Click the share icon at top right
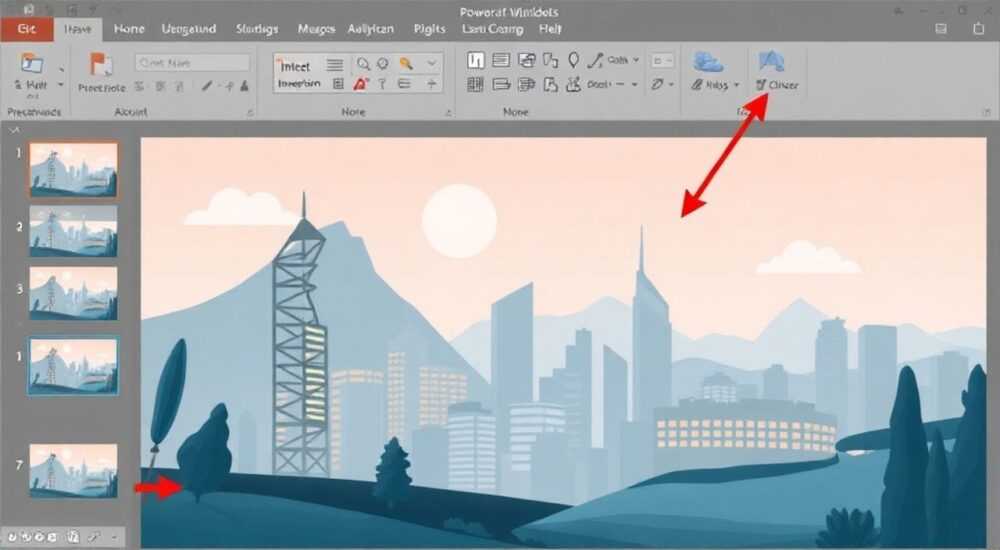 click(978, 29)
